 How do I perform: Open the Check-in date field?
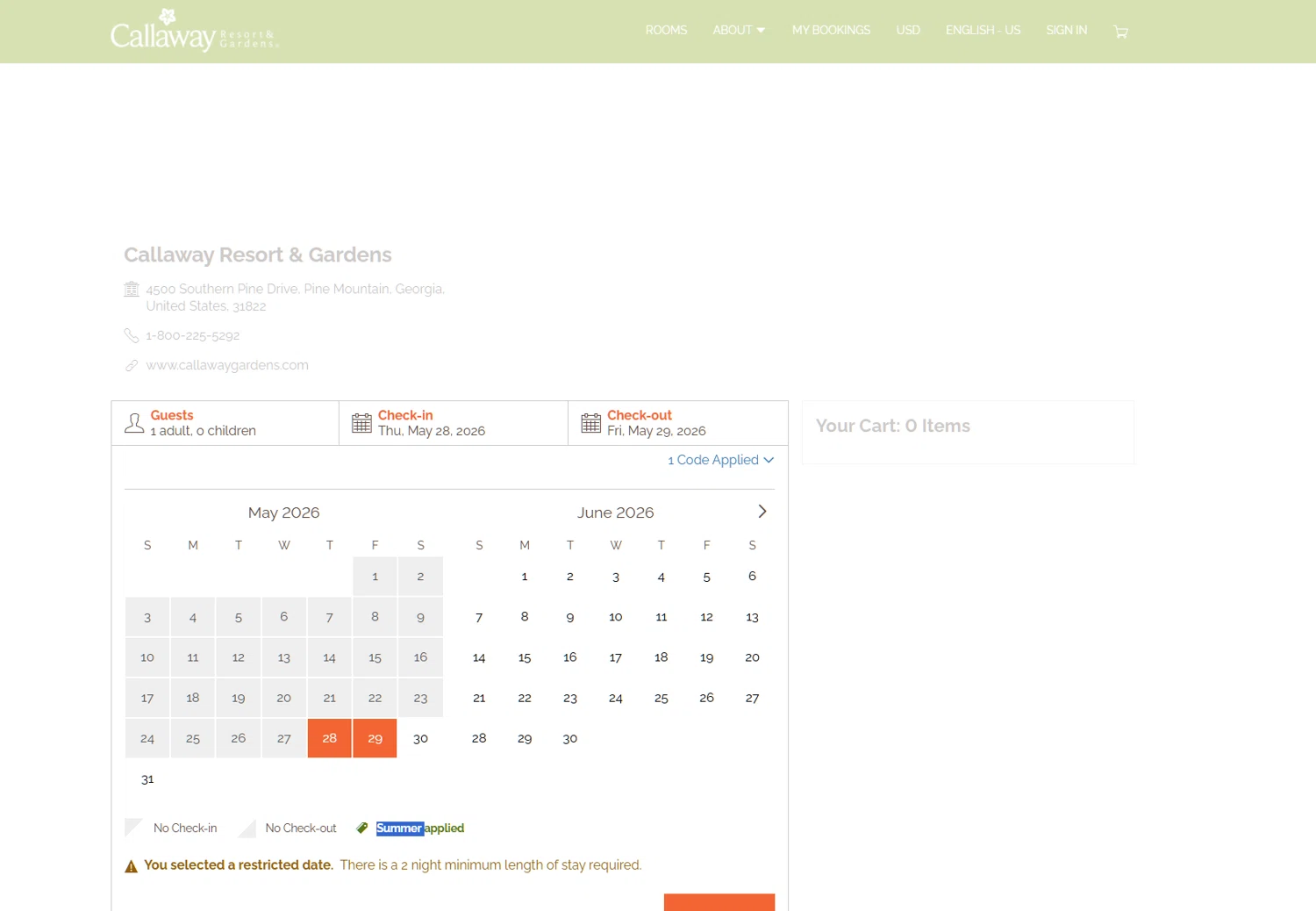[x=454, y=423]
